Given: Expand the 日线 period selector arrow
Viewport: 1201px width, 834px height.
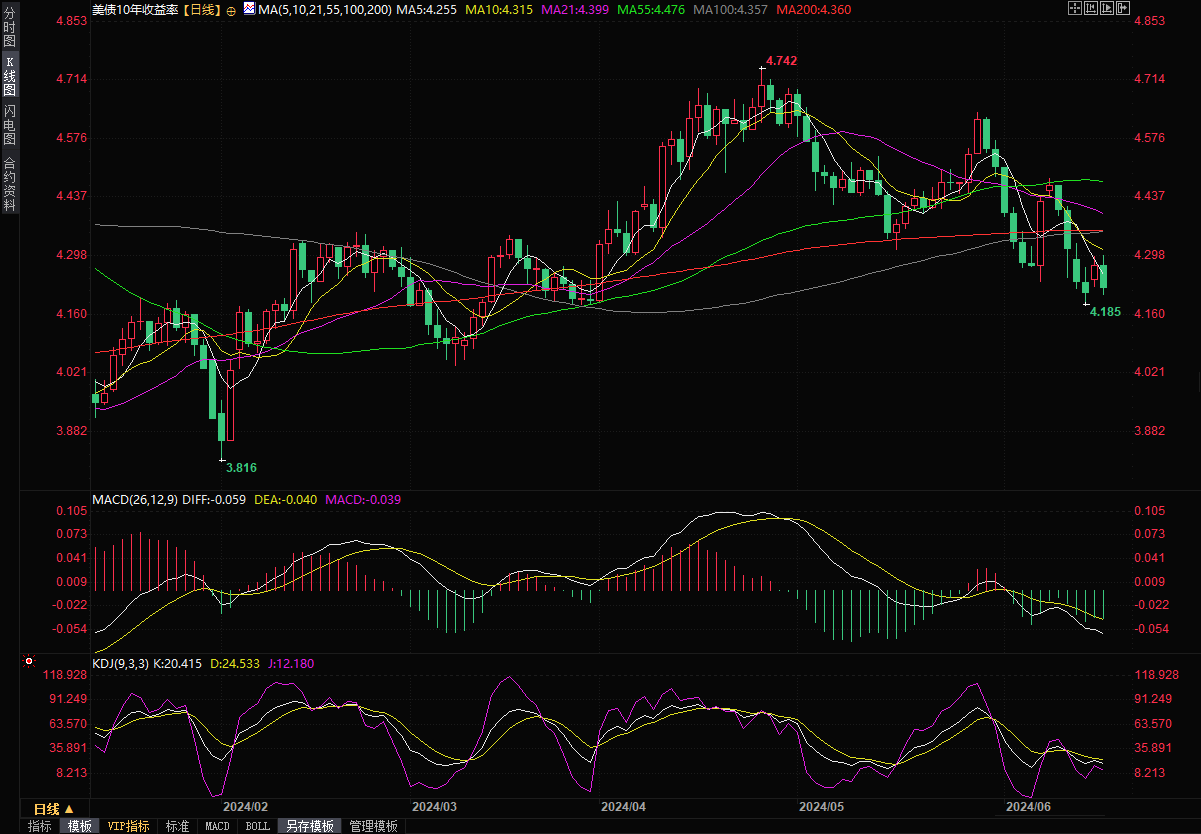Looking at the screenshot, I should click(x=69, y=808).
